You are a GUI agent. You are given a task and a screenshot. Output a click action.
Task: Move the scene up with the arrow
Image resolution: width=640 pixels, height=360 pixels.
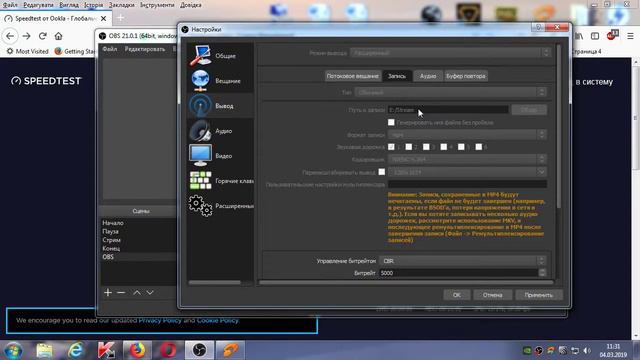point(137,292)
